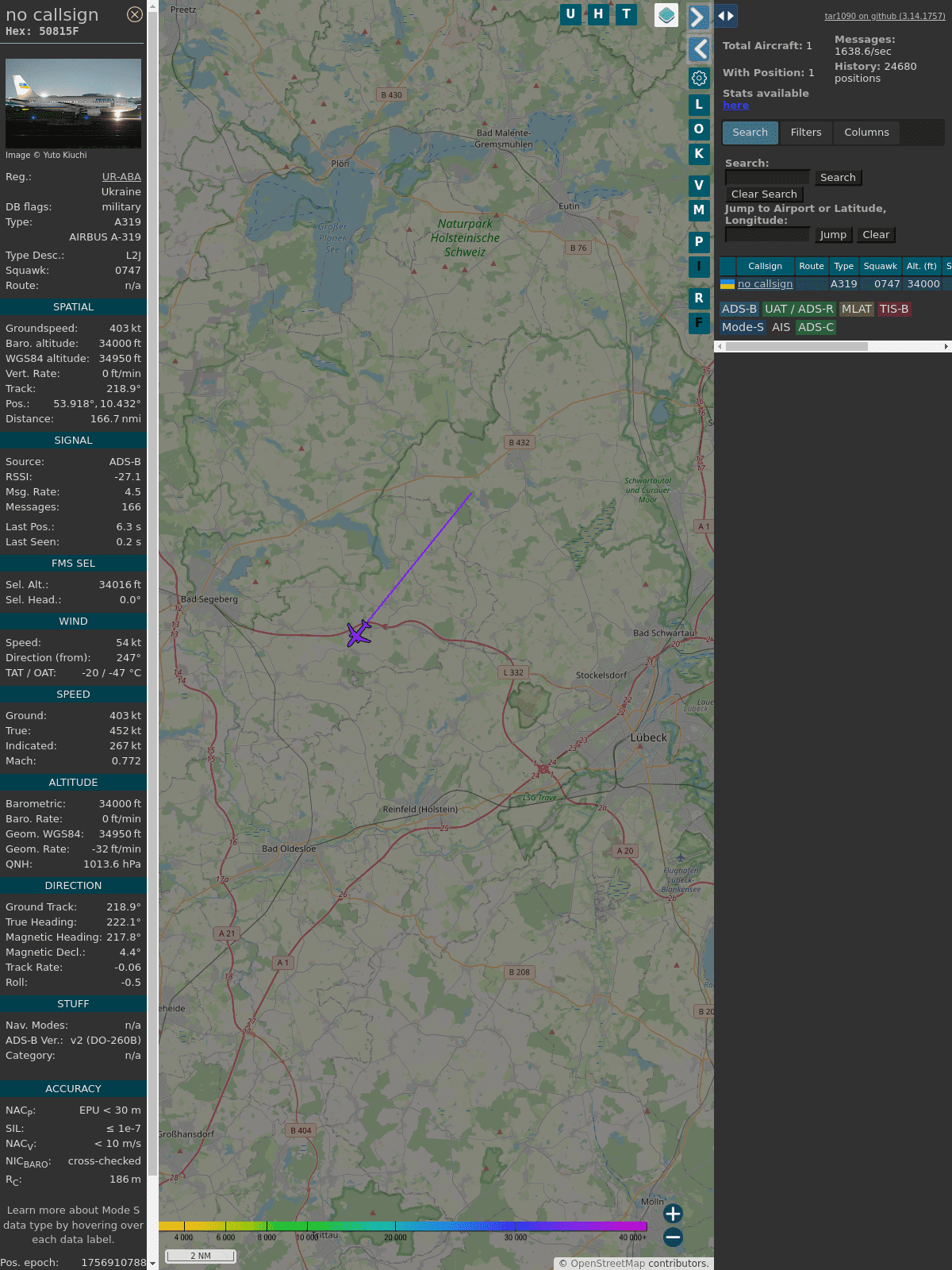
Task: Click the SIGNAL section header
Action: [x=73, y=441]
